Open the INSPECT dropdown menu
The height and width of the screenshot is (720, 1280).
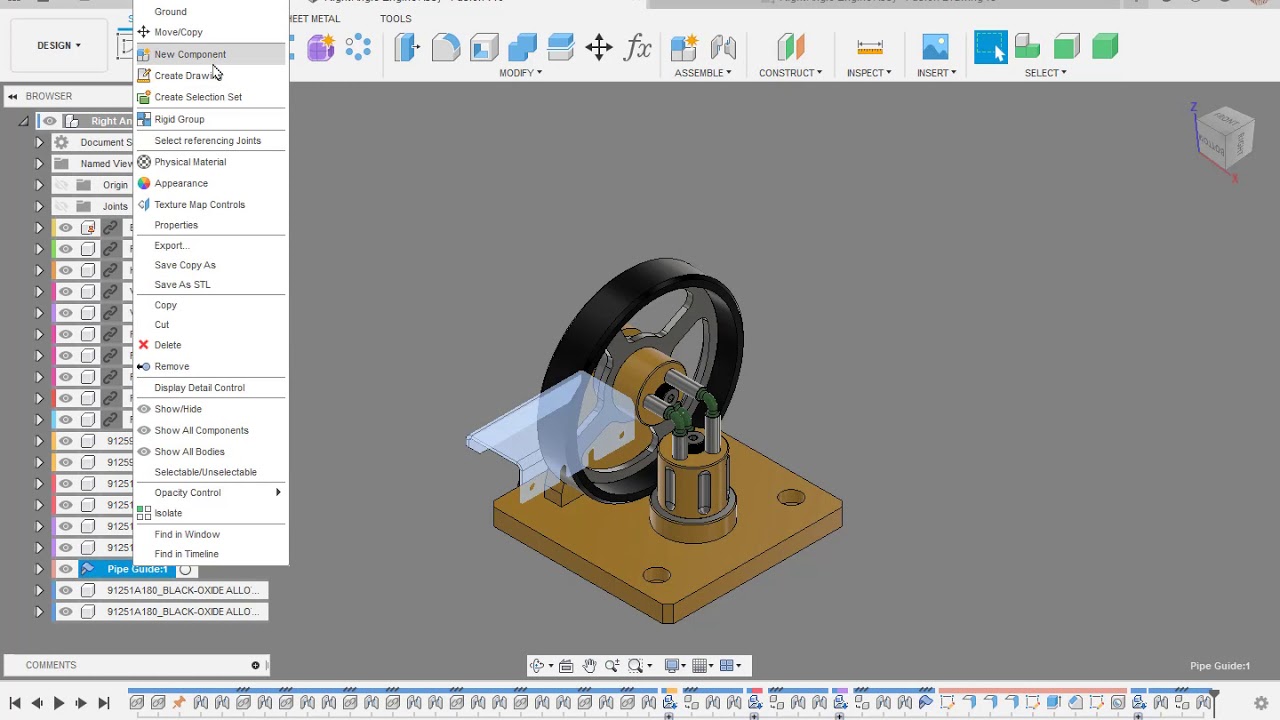(x=869, y=72)
